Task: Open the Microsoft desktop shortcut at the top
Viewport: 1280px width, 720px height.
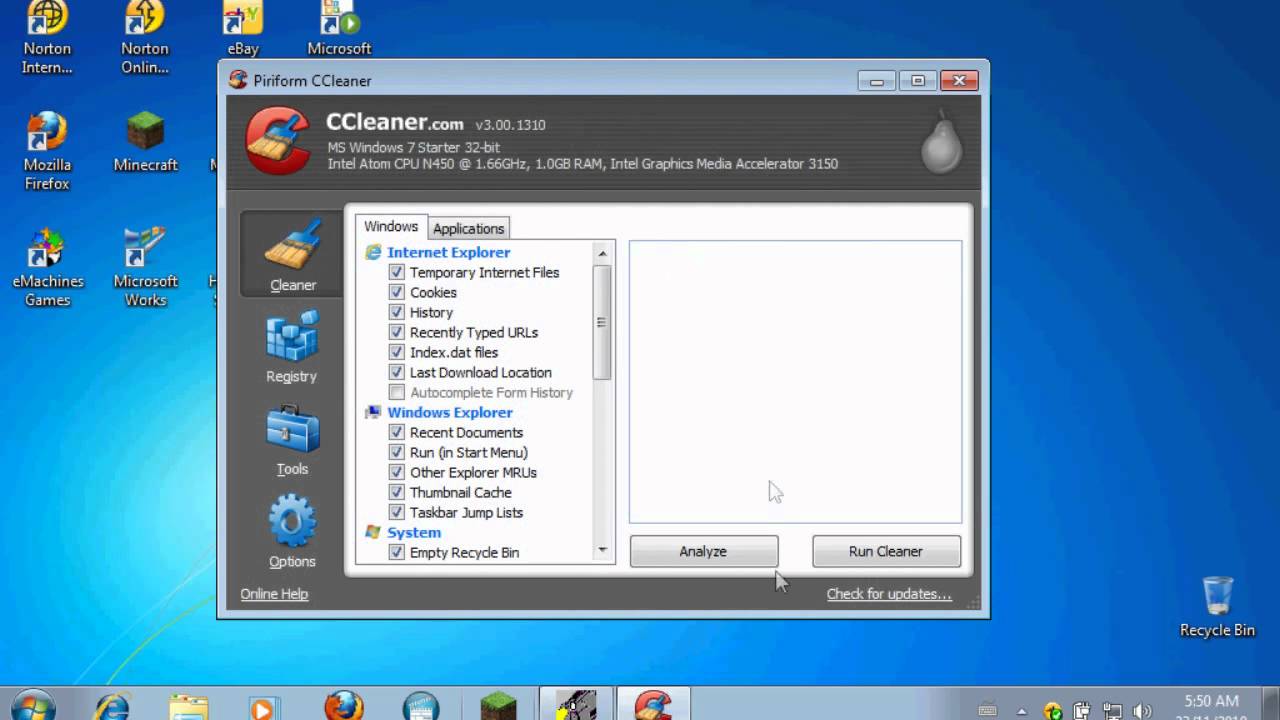Action: pos(339,29)
